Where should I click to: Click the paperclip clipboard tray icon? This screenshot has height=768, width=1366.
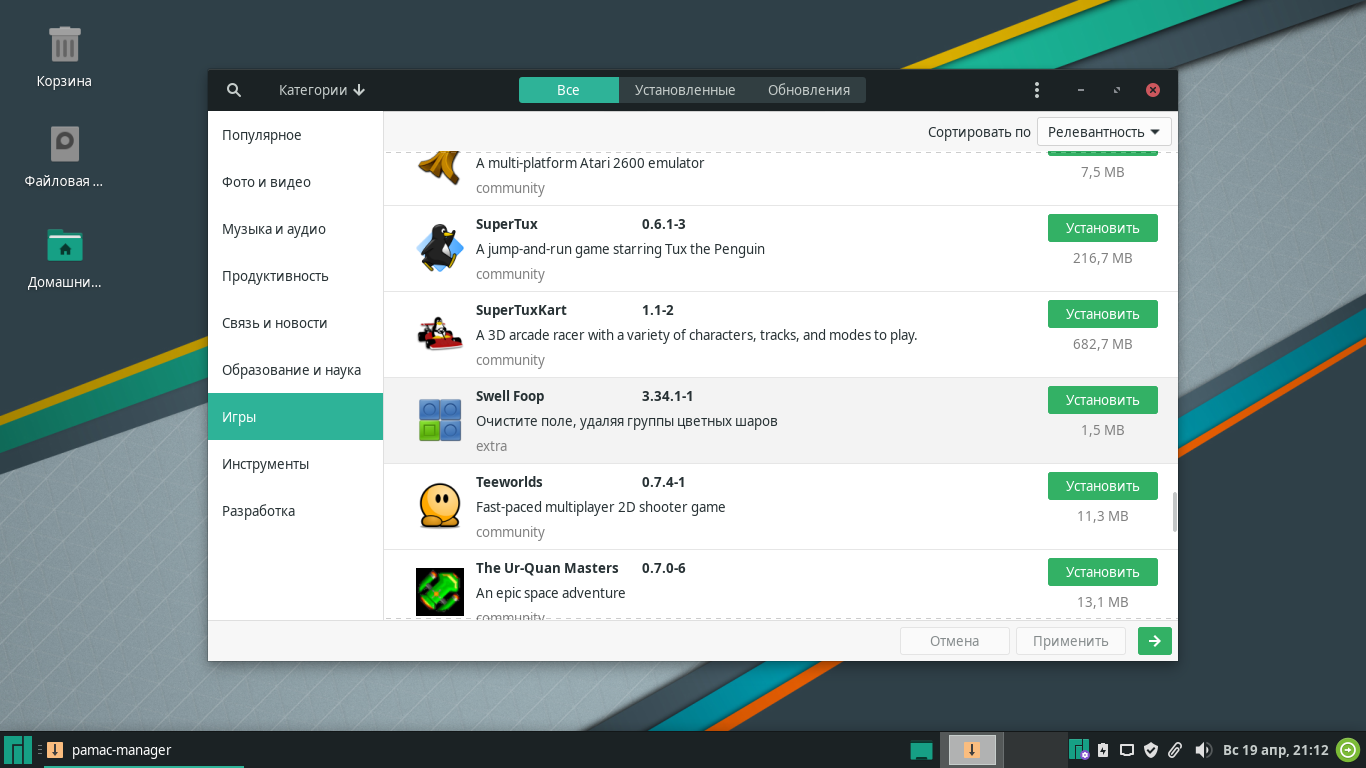point(1175,750)
